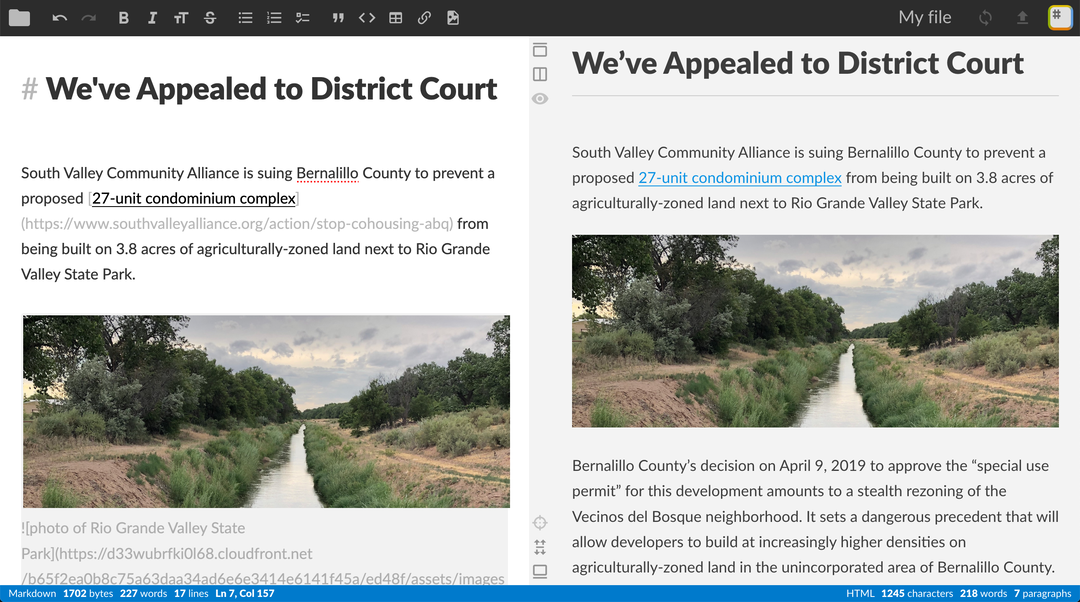Open the StackEdit menu hash icon
The height and width of the screenshot is (602, 1080).
1059,18
